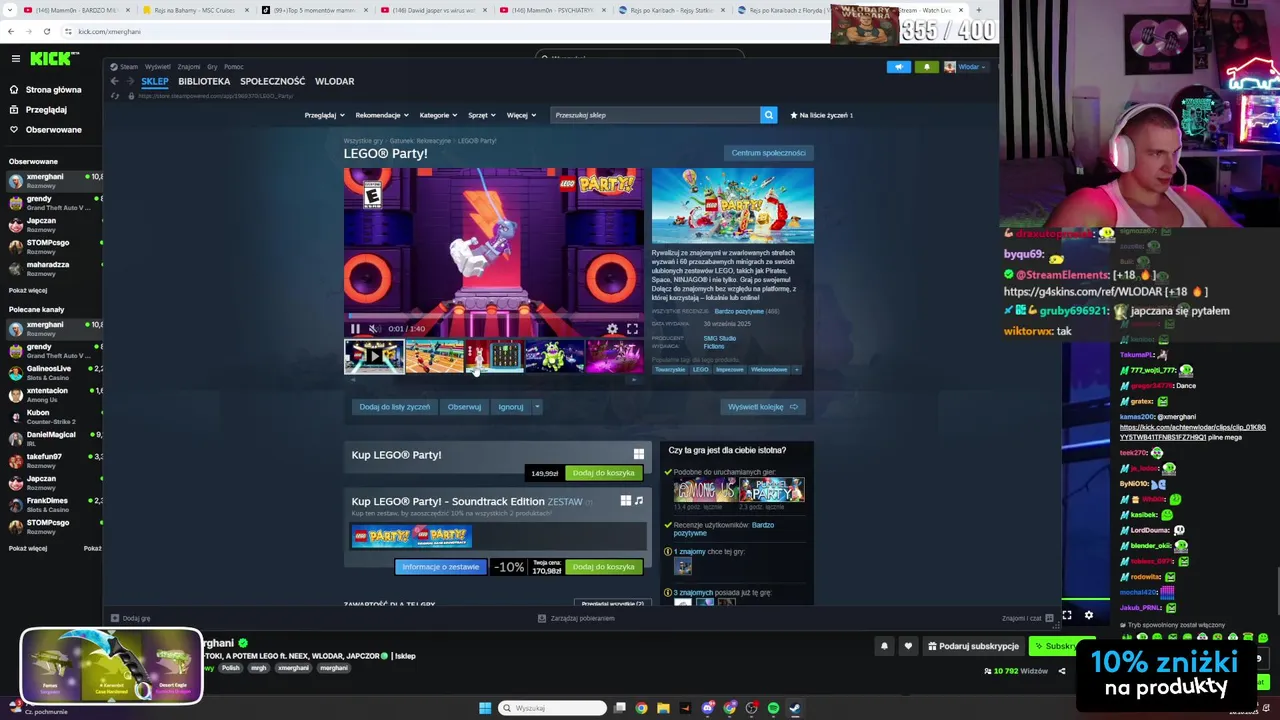Switch to the SKLEP tab

[155, 81]
